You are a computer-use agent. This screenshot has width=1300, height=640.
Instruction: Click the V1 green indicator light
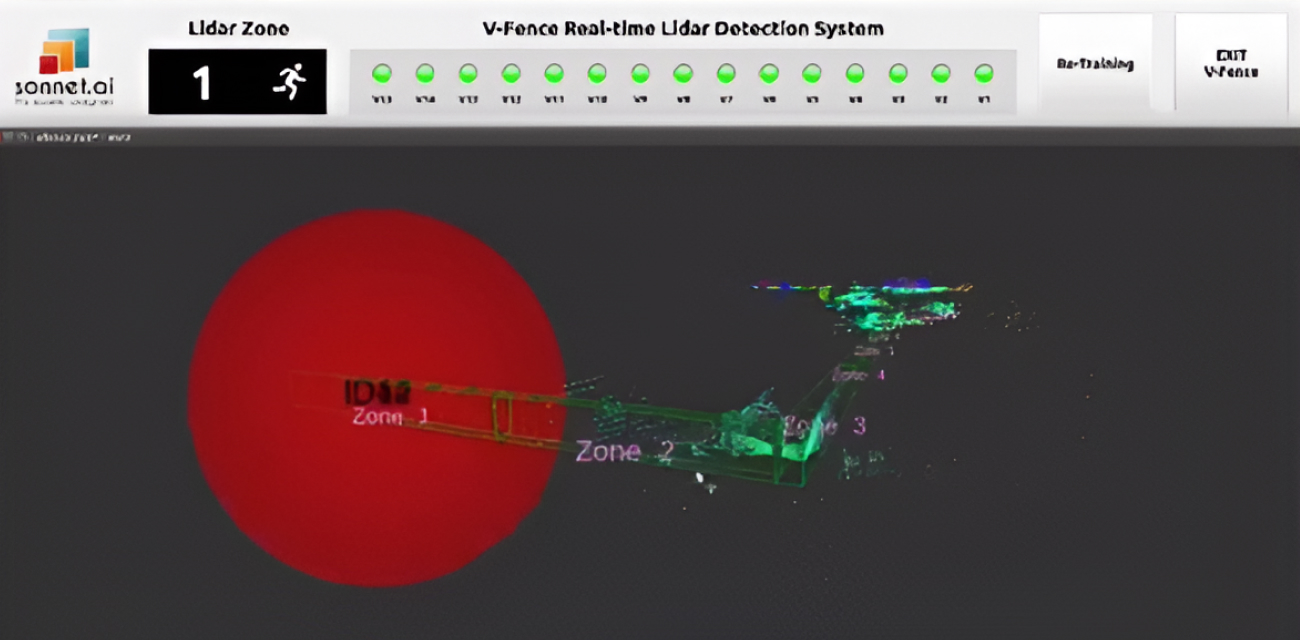click(x=984, y=73)
